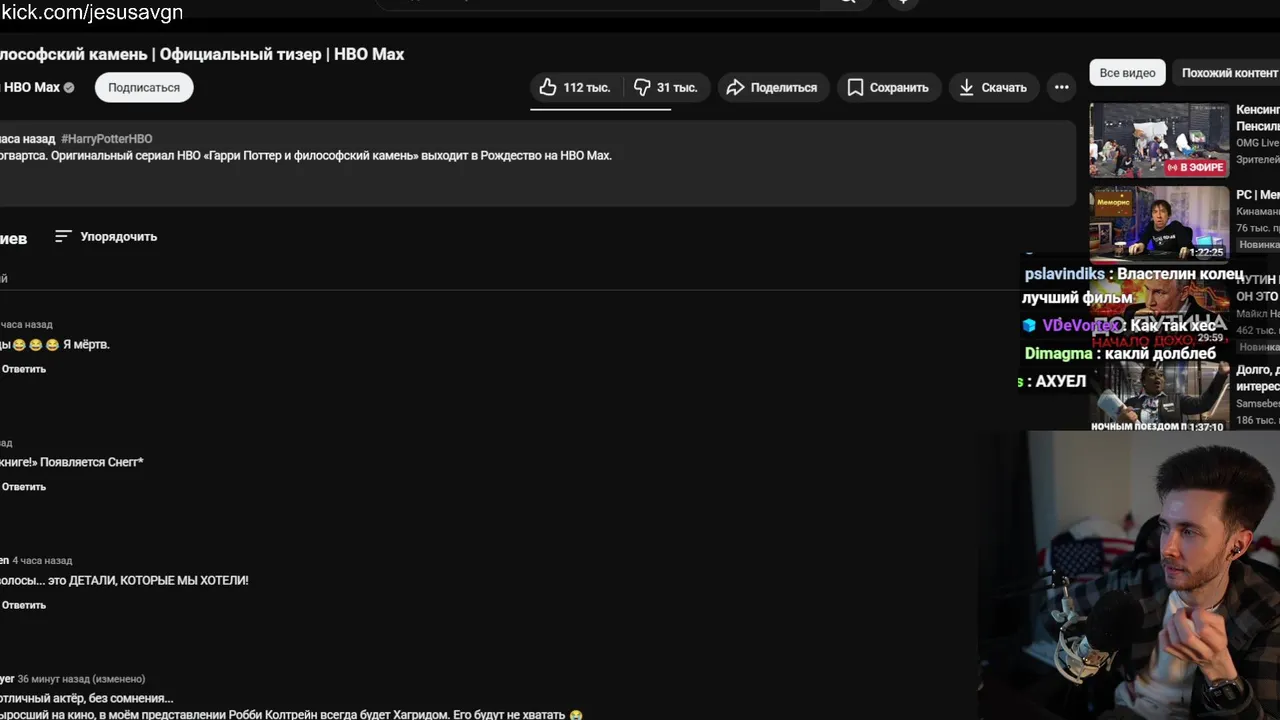Click the kick.com/jesusavgn watermark text
This screenshot has height=720, width=1280.
coord(91,12)
